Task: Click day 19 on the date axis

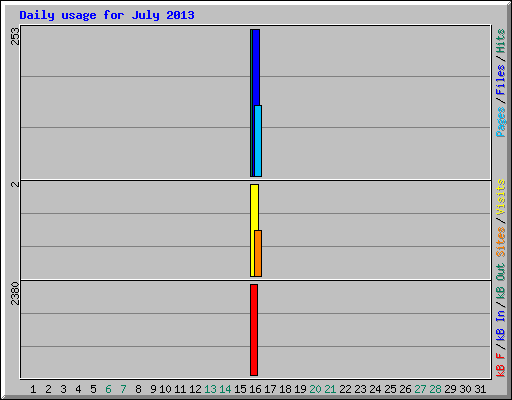Action: tap(300, 389)
